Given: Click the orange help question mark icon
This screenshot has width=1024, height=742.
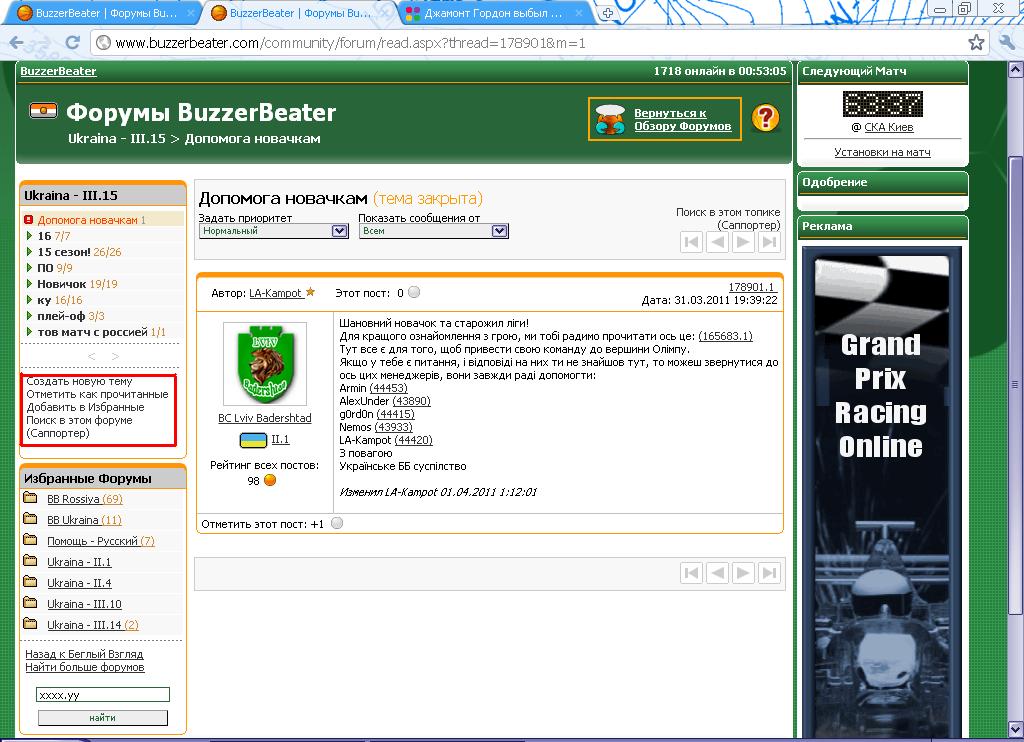Looking at the screenshot, I should 765,118.
